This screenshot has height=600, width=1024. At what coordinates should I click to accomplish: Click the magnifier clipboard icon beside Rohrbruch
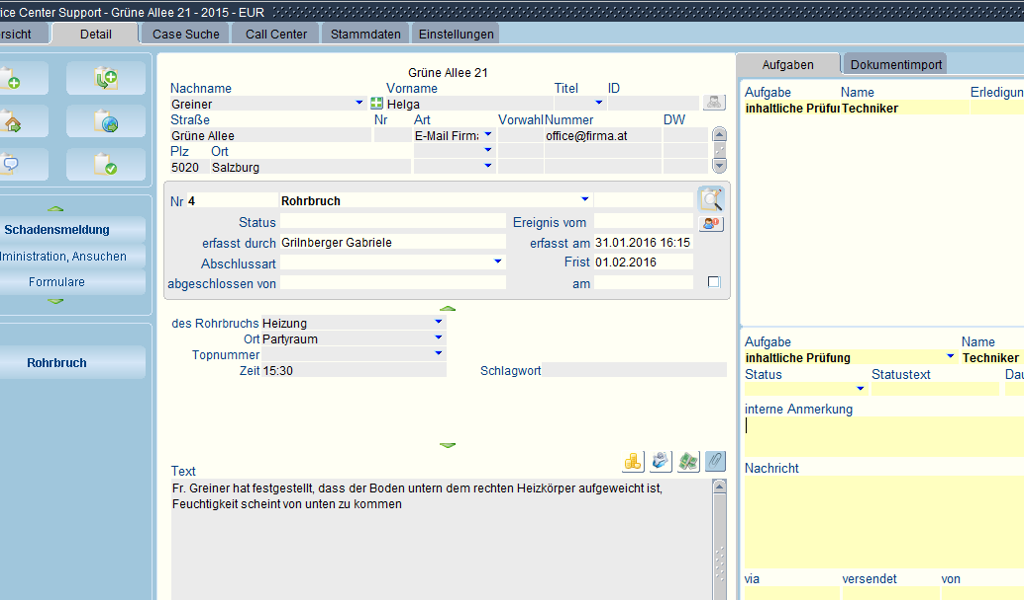click(711, 199)
